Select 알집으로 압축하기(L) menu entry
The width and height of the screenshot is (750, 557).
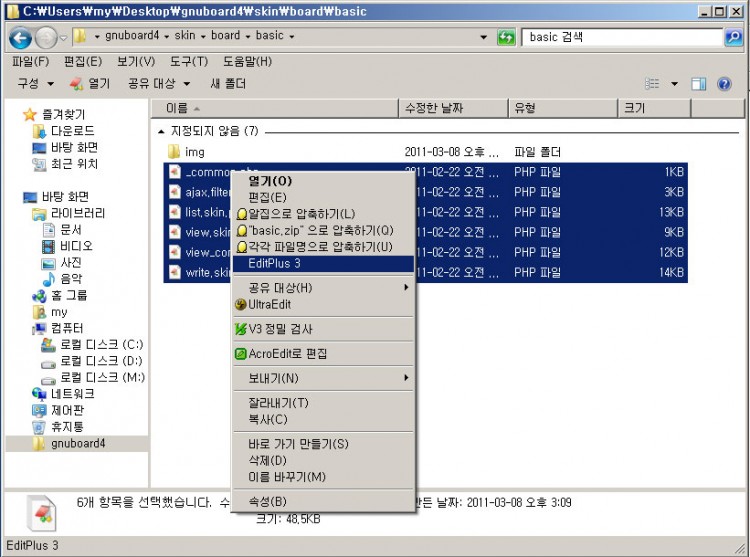click(x=323, y=214)
